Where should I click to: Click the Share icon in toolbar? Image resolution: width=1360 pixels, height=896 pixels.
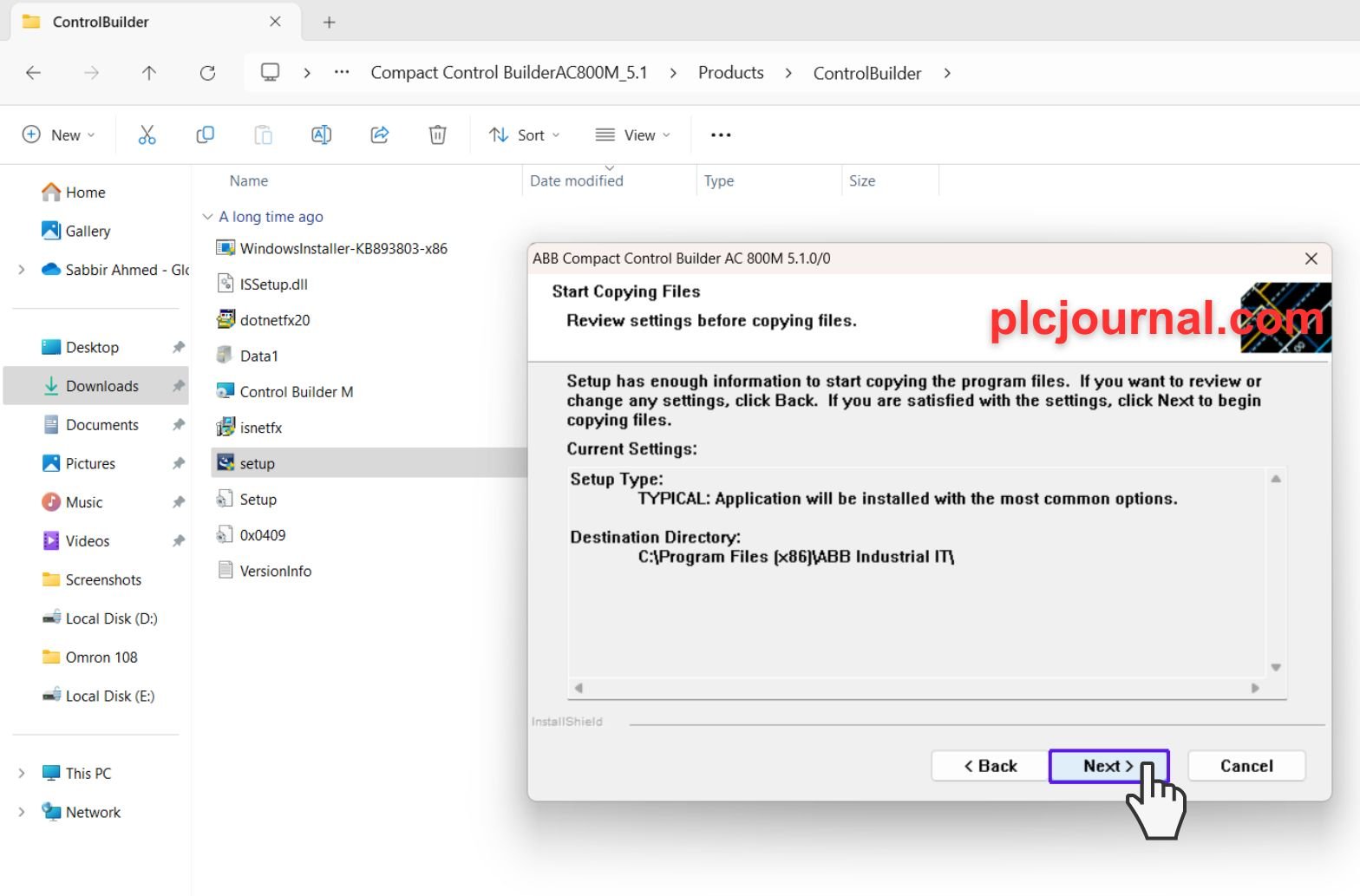pyautogui.click(x=379, y=134)
